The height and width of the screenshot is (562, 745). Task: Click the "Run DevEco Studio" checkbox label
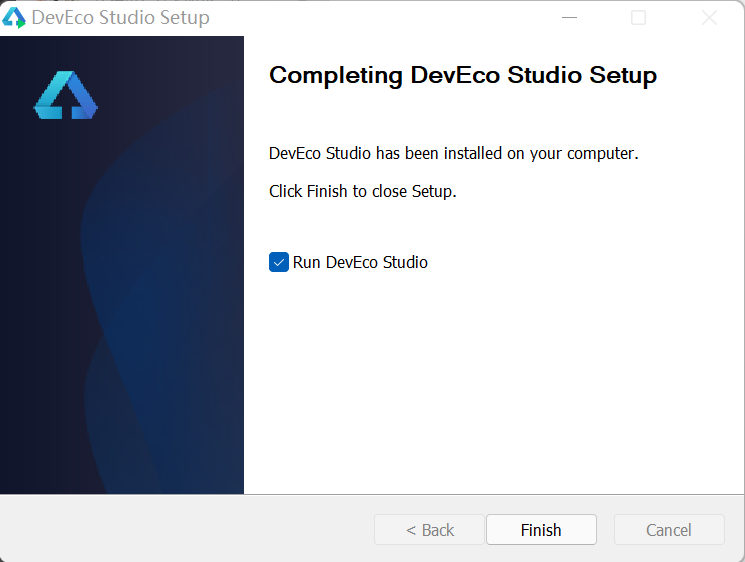point(360,262)
